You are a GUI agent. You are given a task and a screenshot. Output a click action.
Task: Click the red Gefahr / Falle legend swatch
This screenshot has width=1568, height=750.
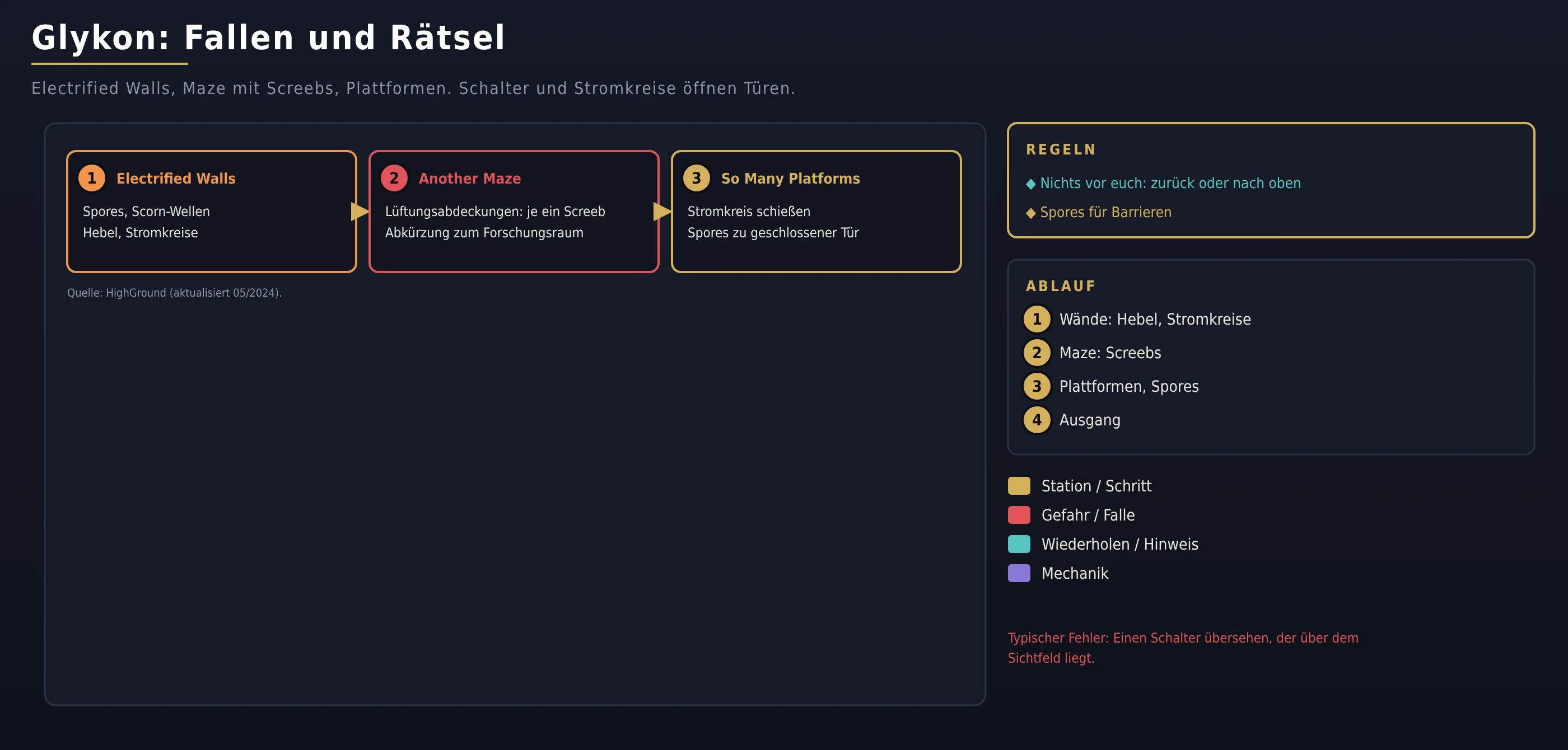pyautogui.click(x=1019, y=515)
